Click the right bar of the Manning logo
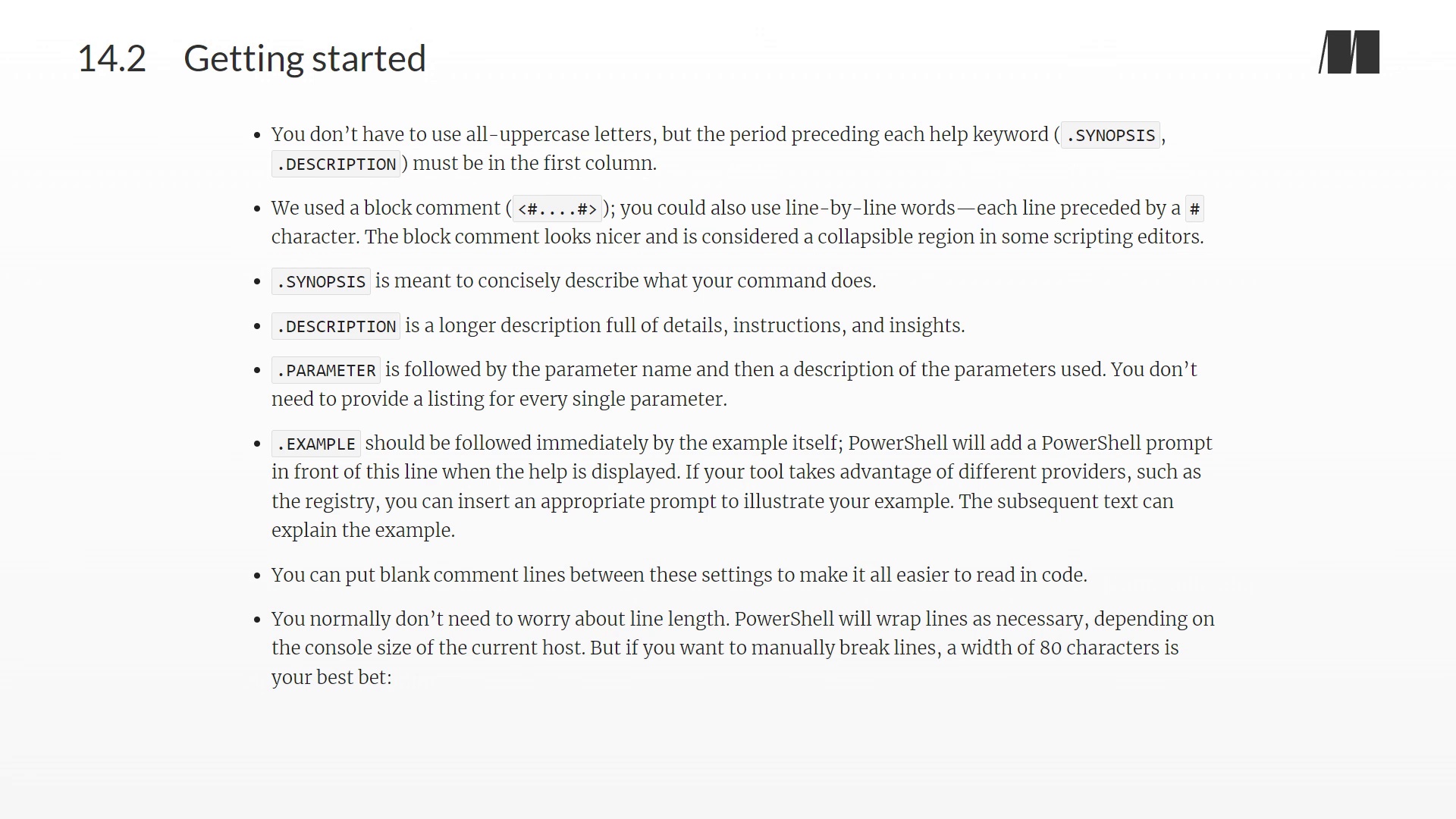Screen dimensions: 1456x819 coord(1370,52)
